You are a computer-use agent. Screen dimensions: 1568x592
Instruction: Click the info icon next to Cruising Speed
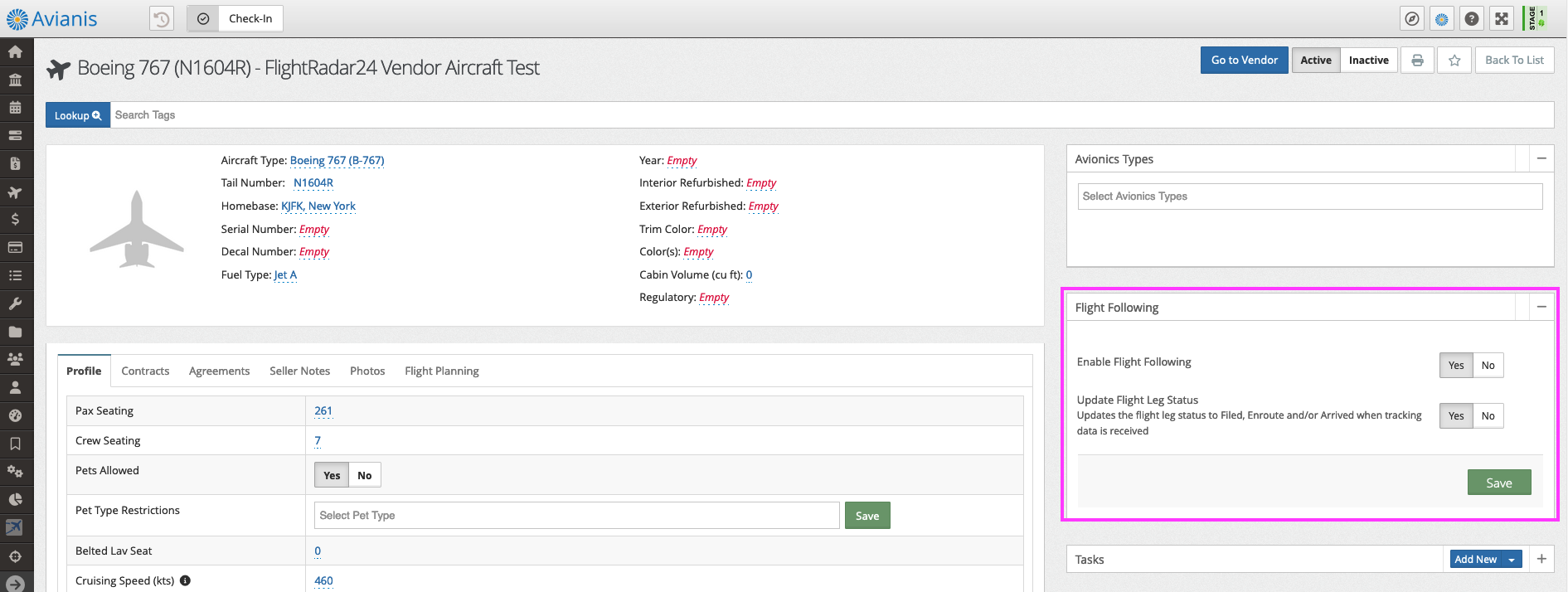(x=185, y=580)
